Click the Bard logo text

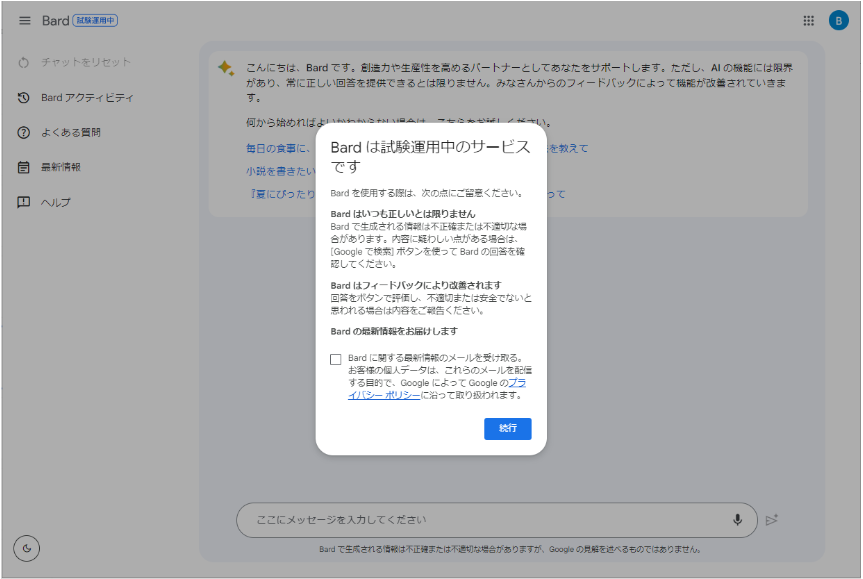pyautogui.click(x=56, y=20)
